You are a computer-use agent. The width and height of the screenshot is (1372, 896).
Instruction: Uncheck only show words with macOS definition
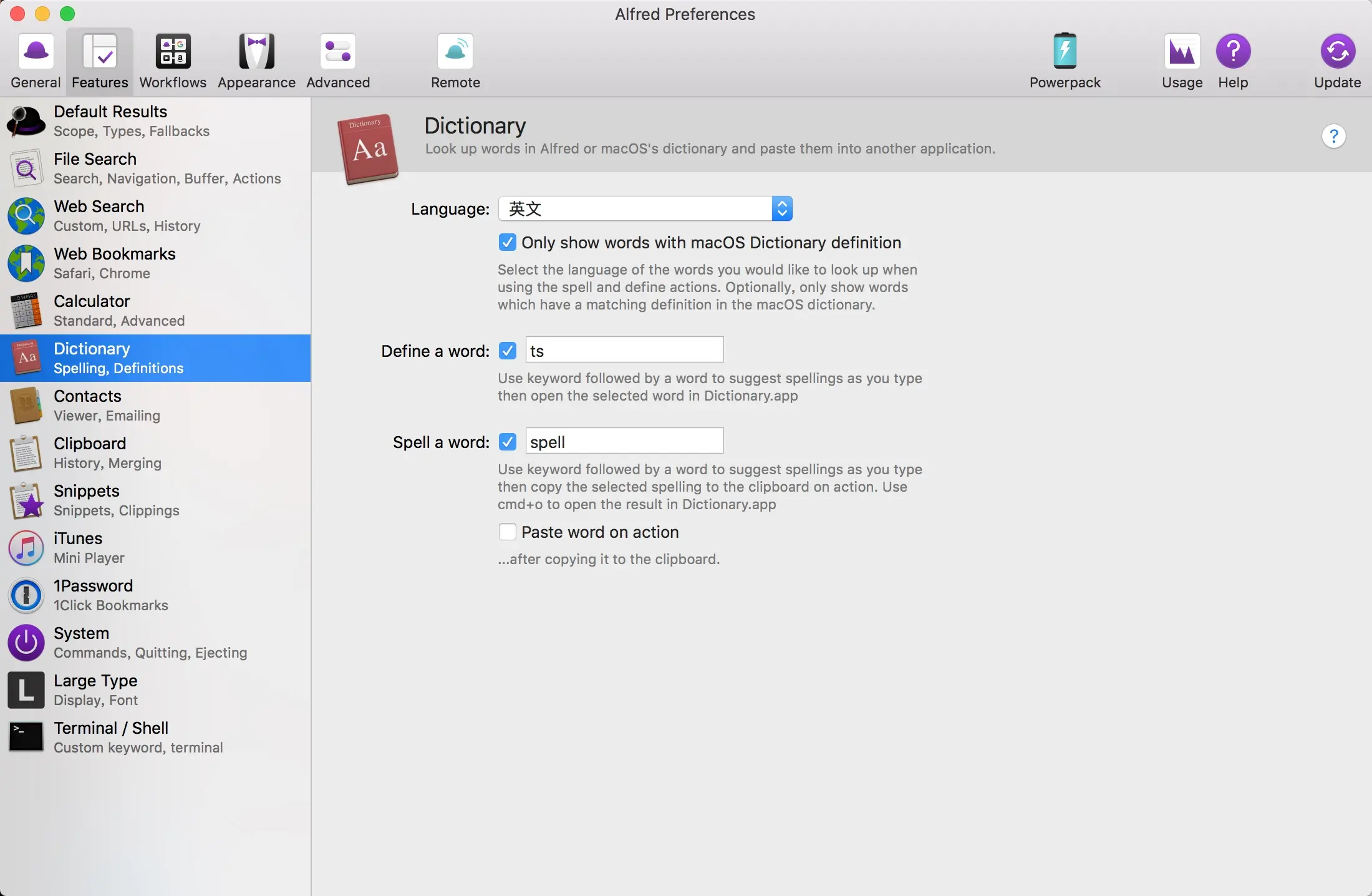tap(508, 243)
